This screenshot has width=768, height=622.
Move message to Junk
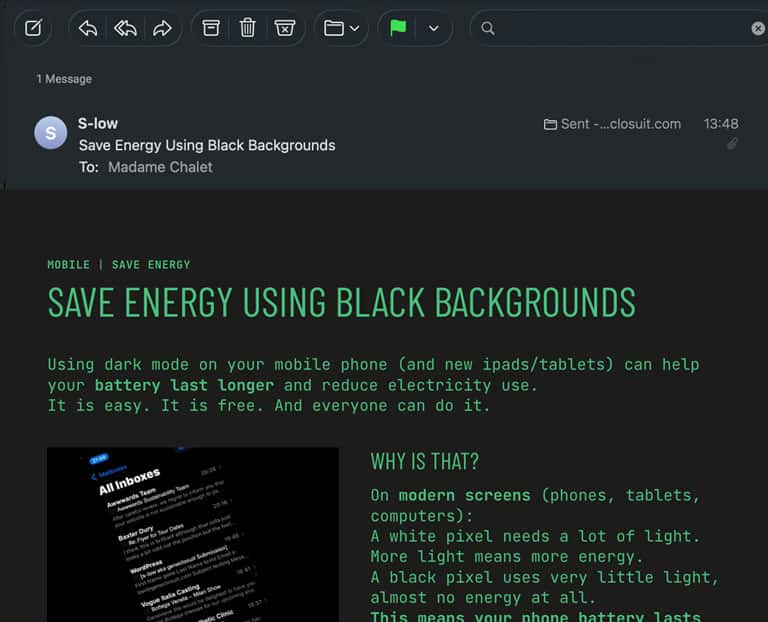(285, 28)
